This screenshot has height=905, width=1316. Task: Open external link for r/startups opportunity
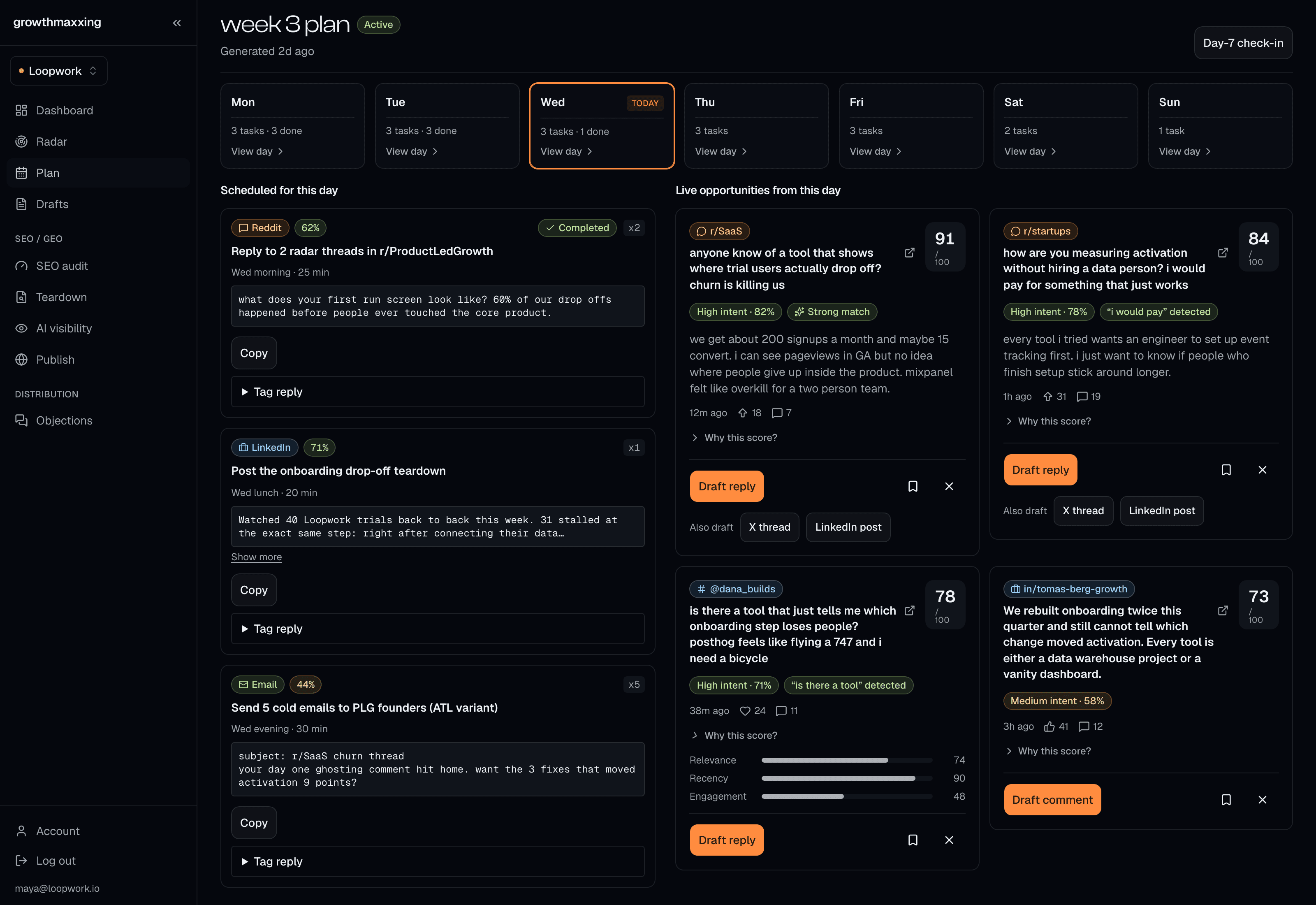[x=1223, y=252]
